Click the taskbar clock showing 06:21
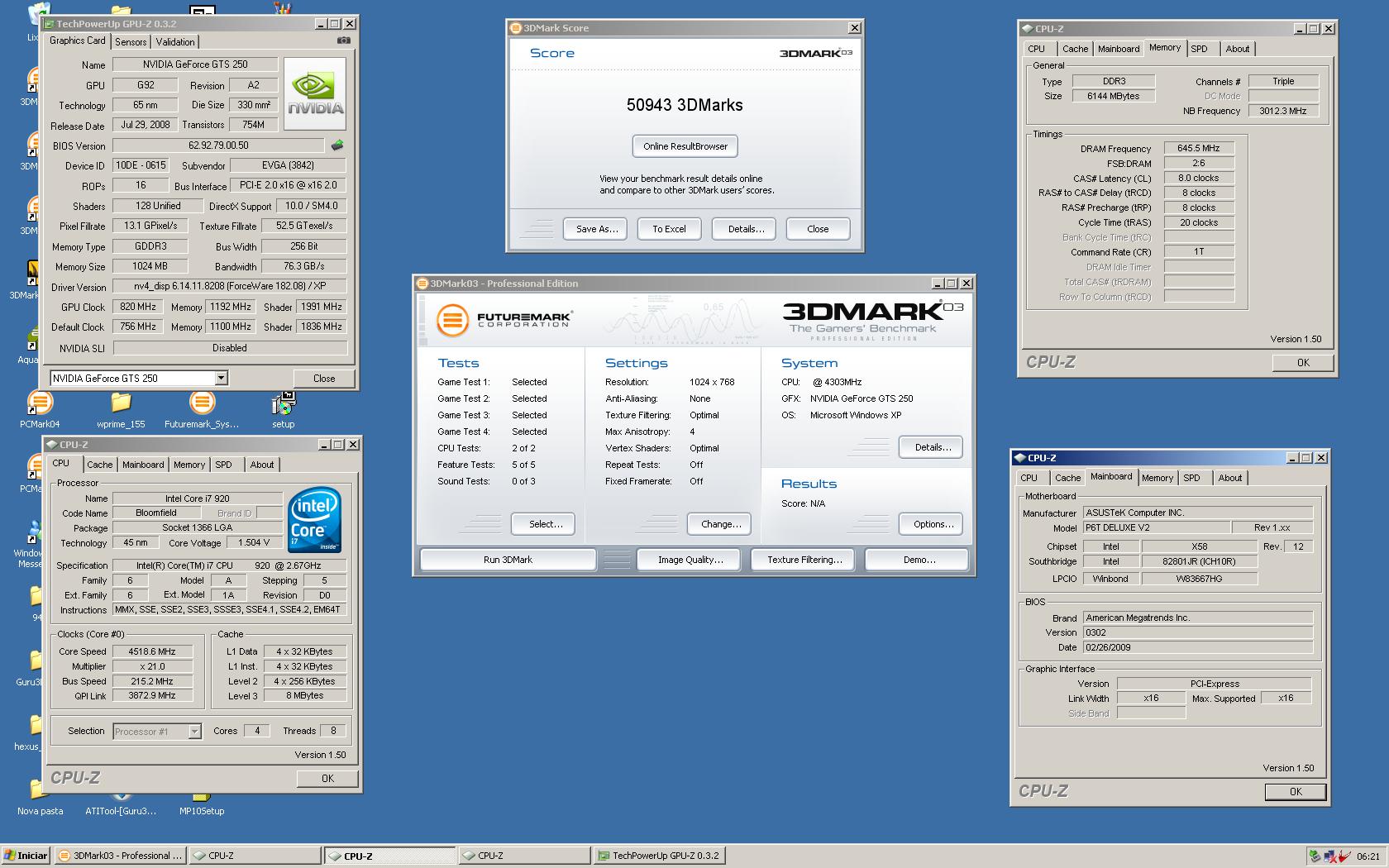 click(x=1368, y=856)
